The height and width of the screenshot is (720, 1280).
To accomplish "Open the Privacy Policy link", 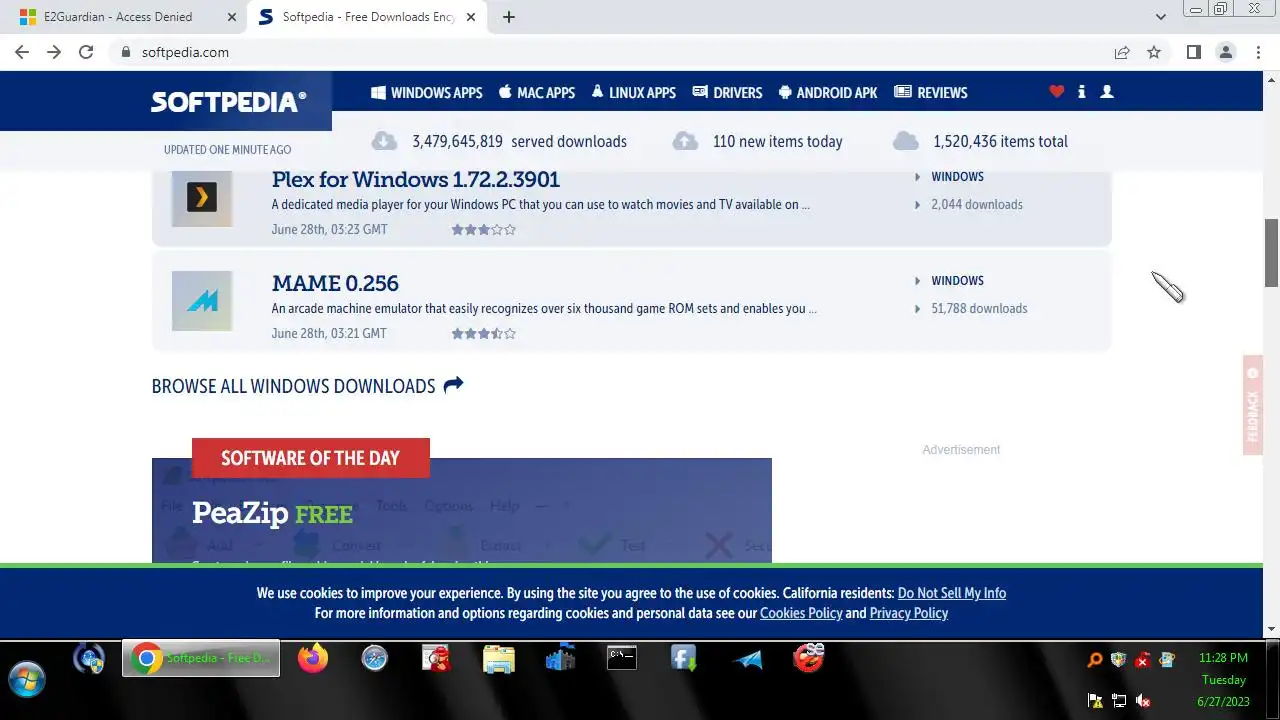I will coord(909,613).
